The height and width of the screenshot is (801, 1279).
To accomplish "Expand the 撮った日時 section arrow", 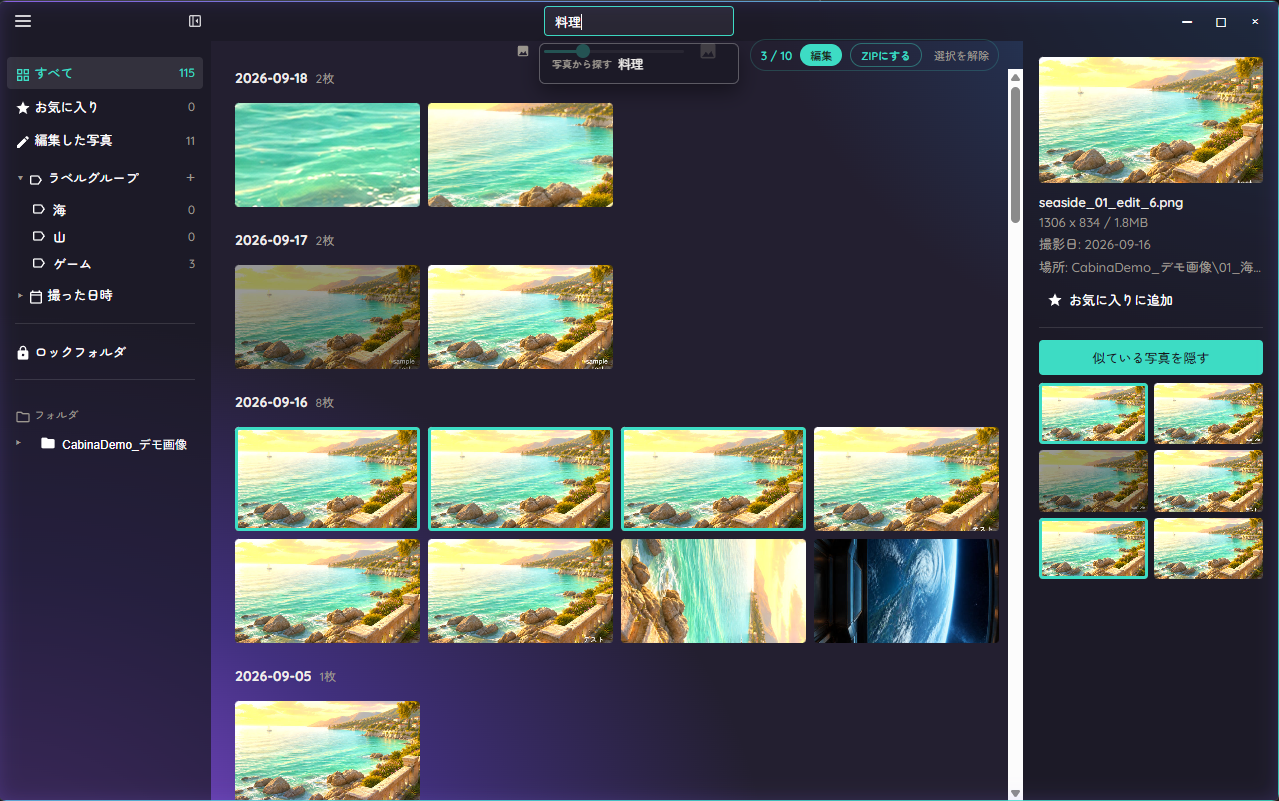I will coord(20,296).
